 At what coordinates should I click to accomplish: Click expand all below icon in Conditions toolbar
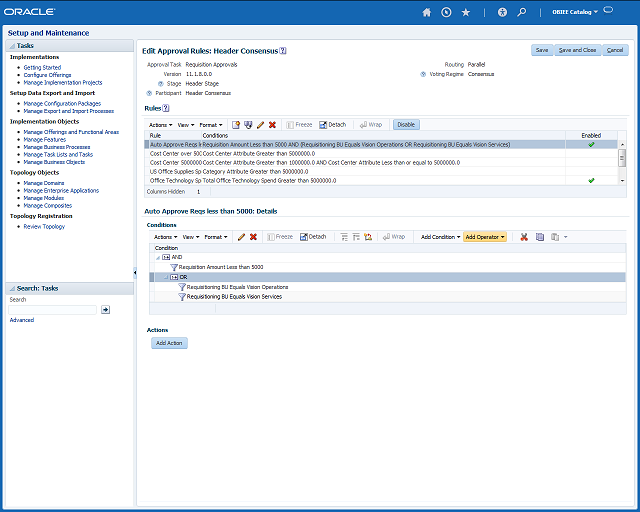point(356,237)
